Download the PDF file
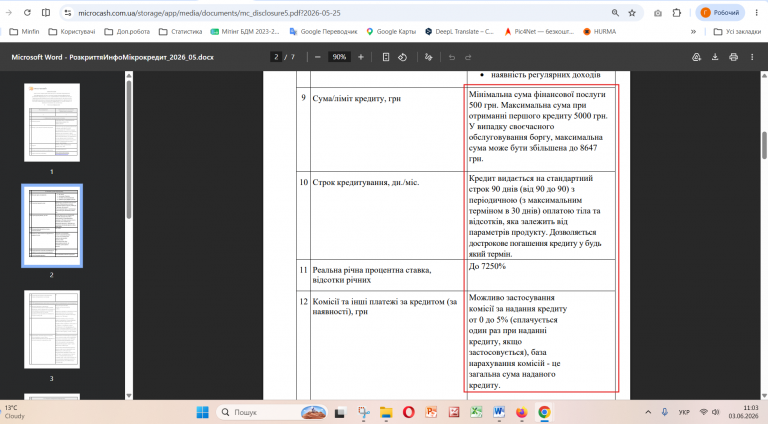Screen dimensions: 768x424 715,57
